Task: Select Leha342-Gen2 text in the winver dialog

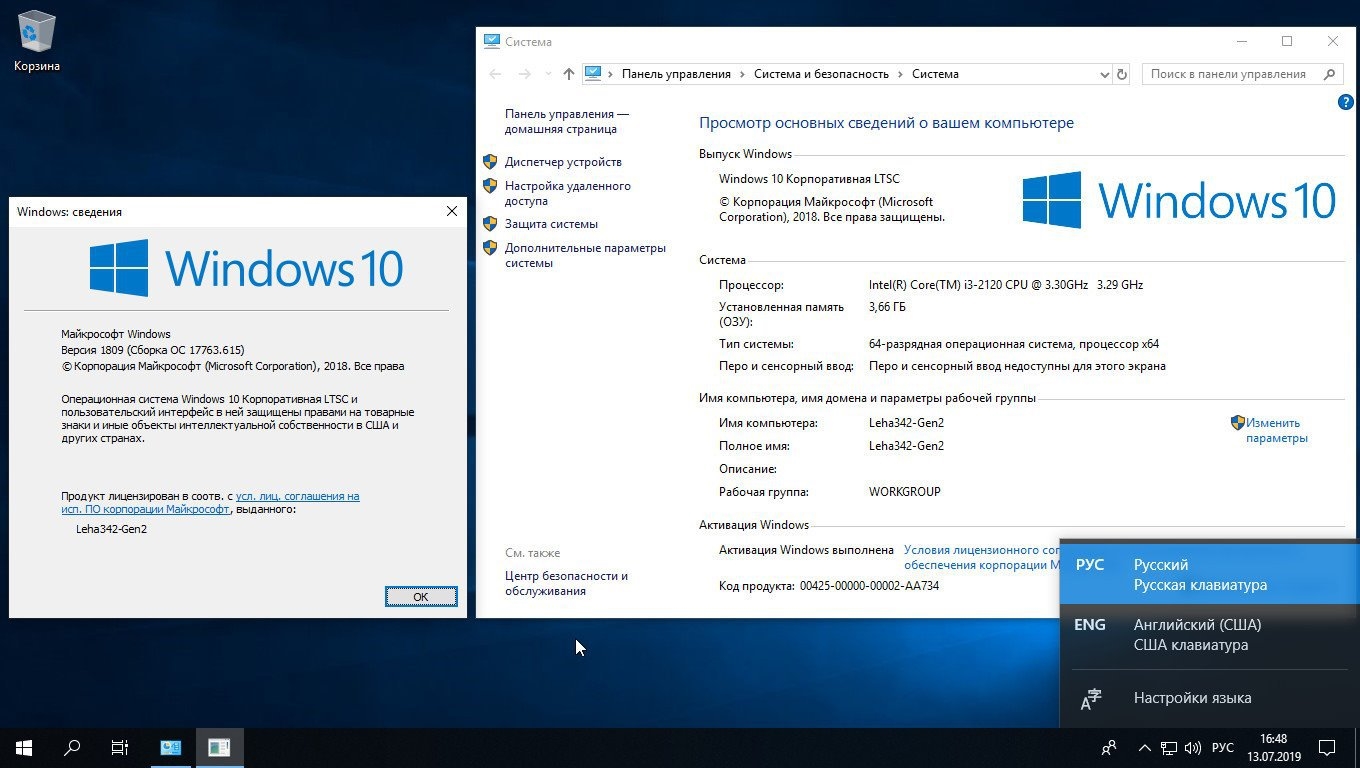Action: pyautogui.click(x=111, y=529)
